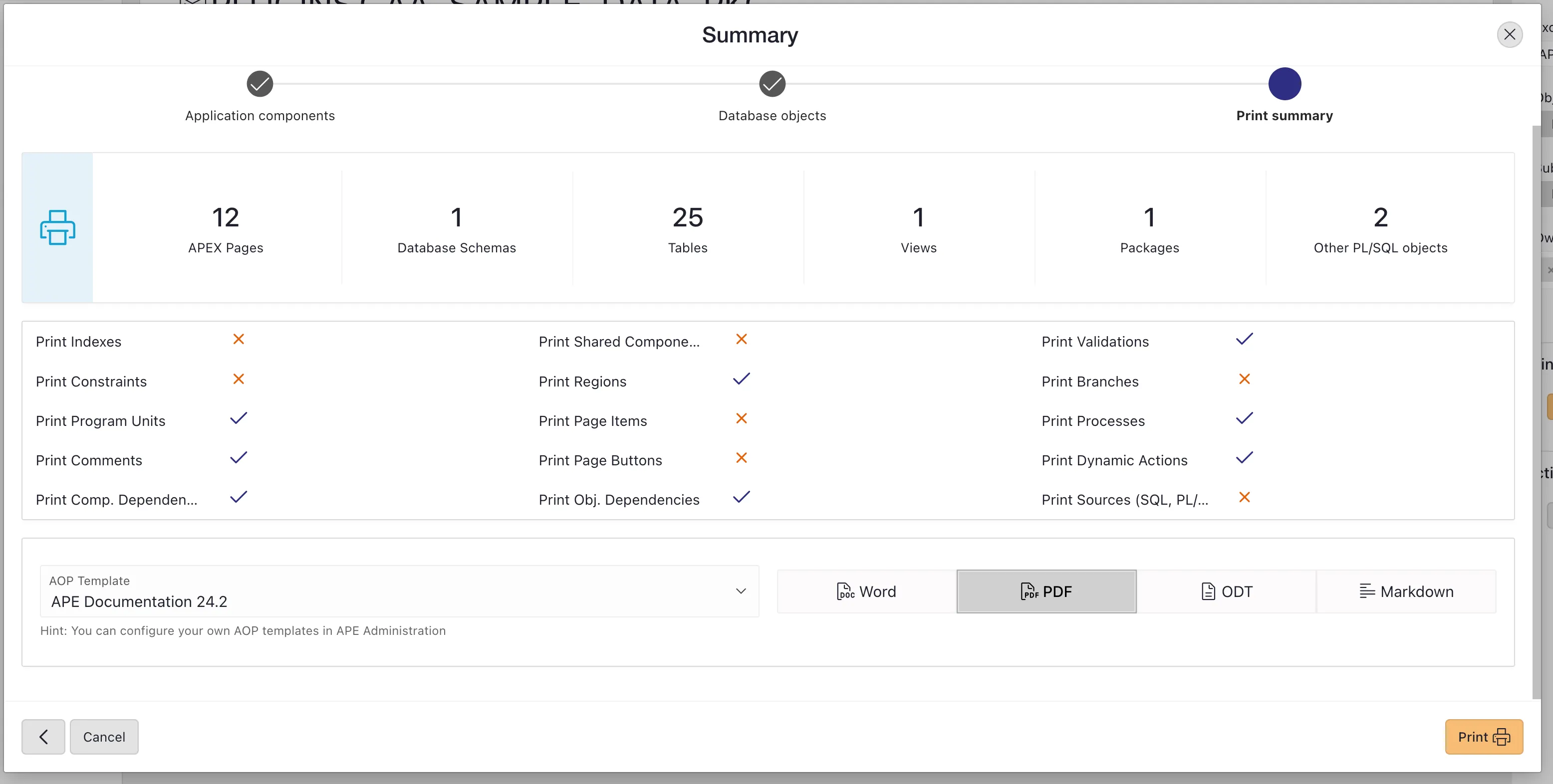Toggle off Print Comments

[238, 457]
